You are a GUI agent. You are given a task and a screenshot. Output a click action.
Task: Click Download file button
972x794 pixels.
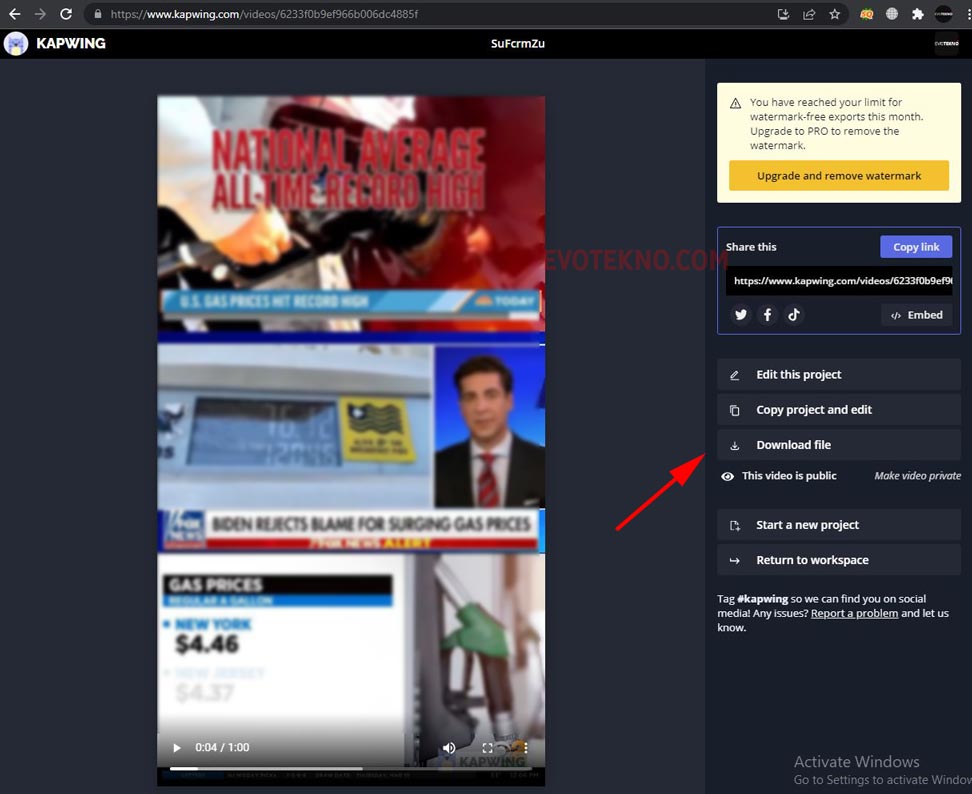(838, 445)
